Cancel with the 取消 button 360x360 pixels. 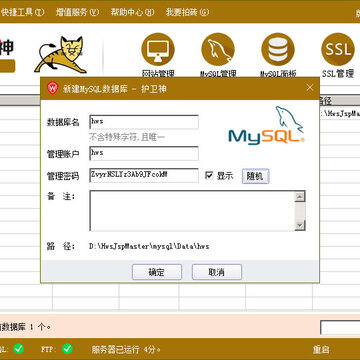click(x=217, y=272)
